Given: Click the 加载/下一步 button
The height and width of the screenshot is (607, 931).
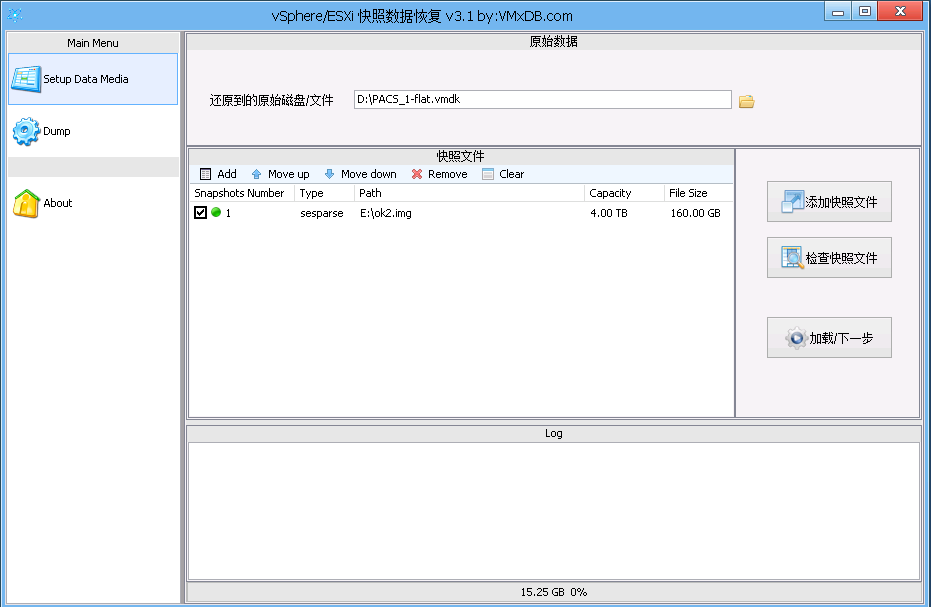Looking at the screenshot, I should coord(829,338).
